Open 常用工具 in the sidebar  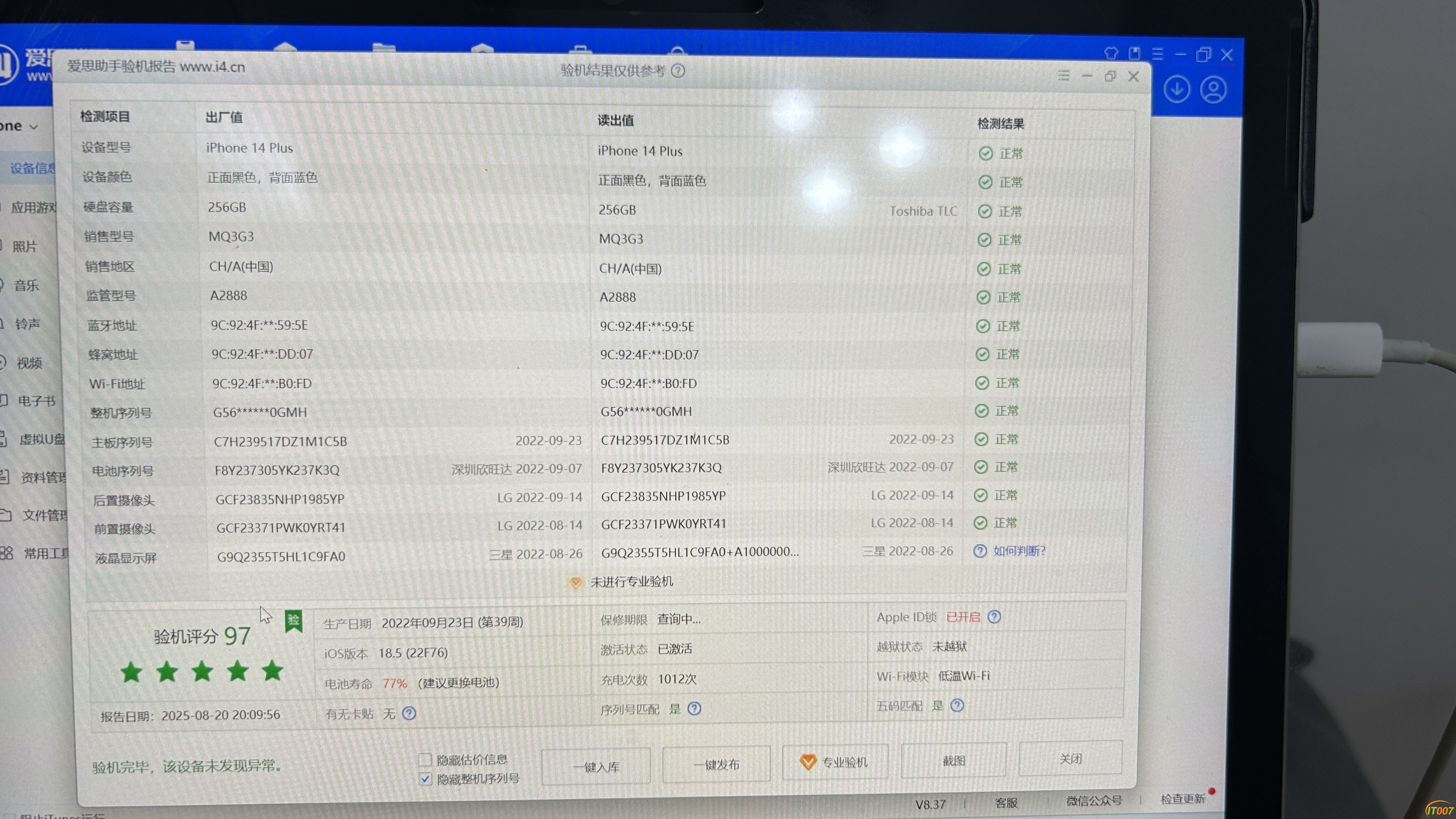point(46,553)
